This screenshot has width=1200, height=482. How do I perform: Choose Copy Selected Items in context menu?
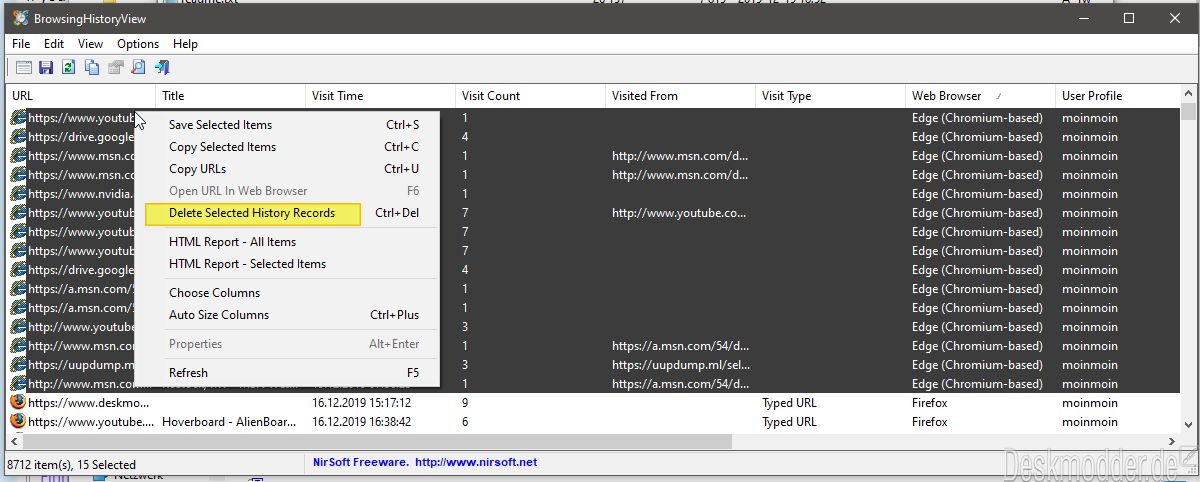(x=287, y=147)
